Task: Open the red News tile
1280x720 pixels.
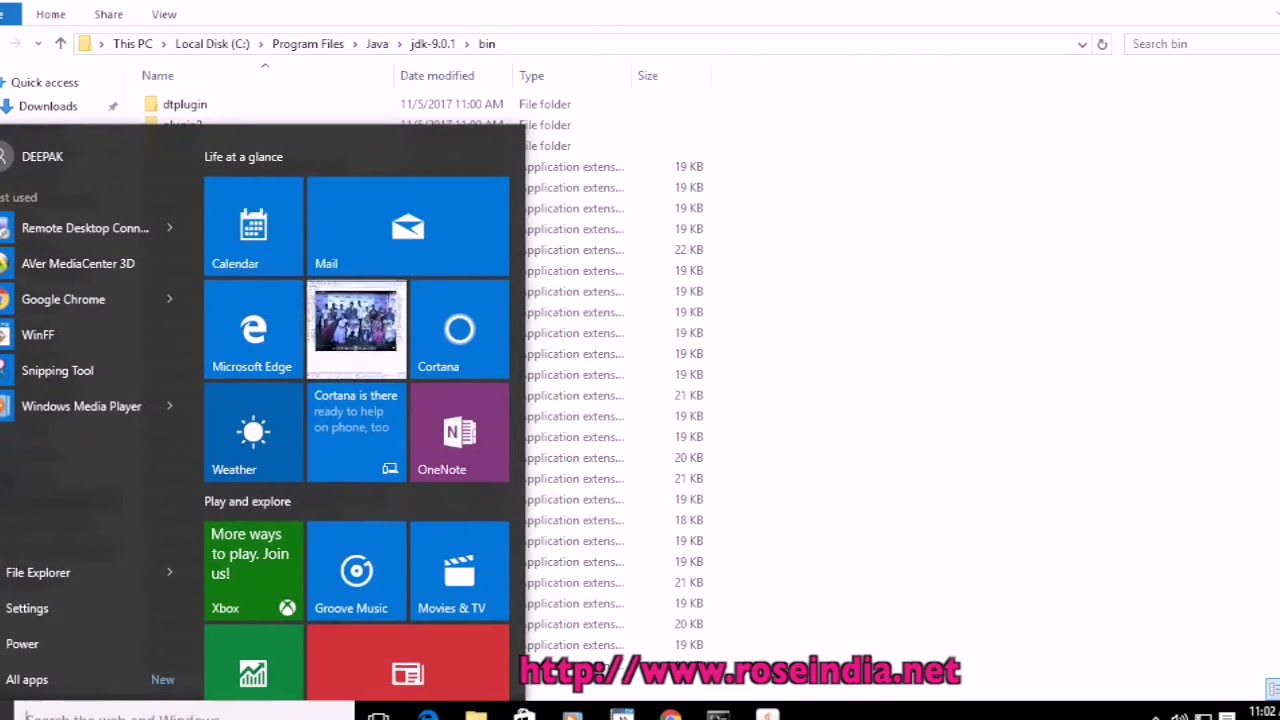Action: (x=408, y=663)
